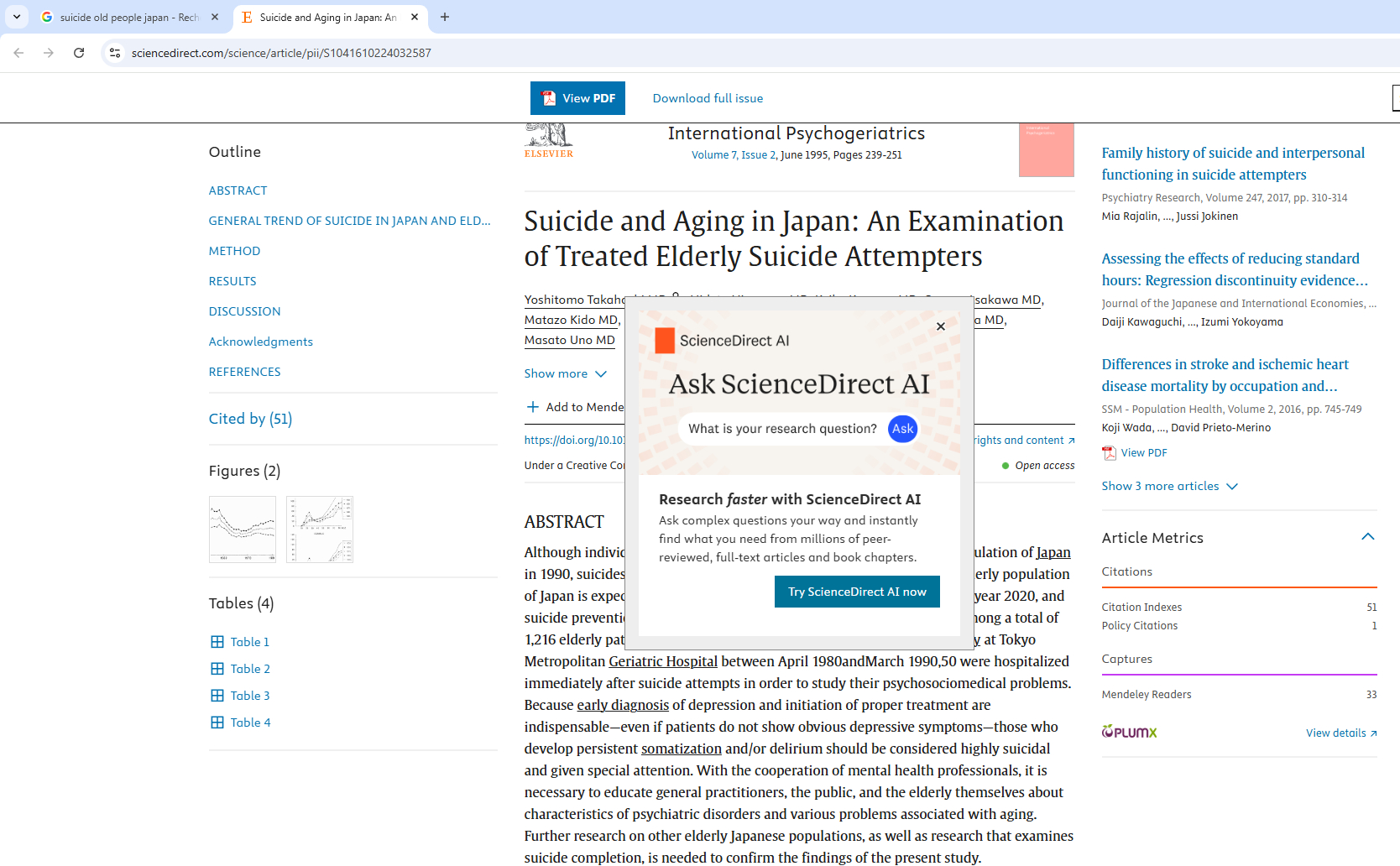
Task: Open the Download full issue link
Action: 708,98
